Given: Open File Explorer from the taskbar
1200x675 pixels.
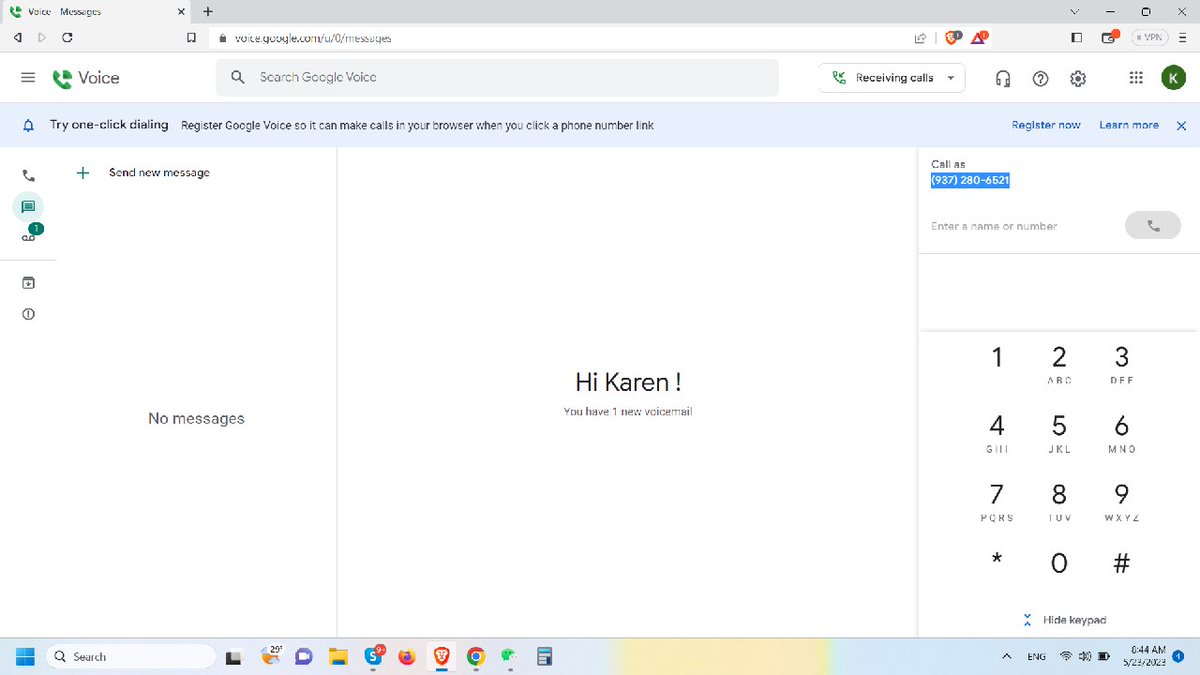Looking at the screenshot, I should [x=339, y=656].
